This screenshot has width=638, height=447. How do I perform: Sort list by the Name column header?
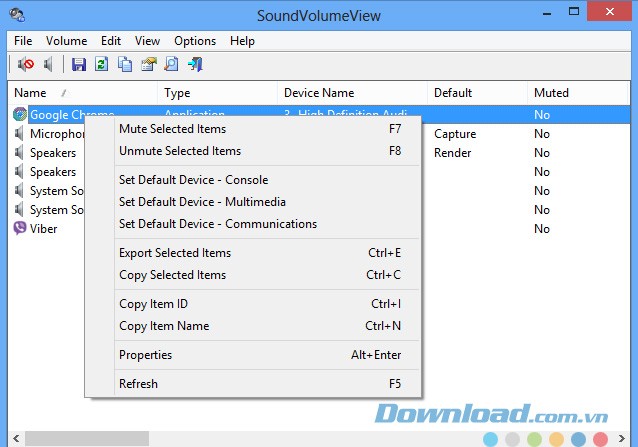[40, 93]
